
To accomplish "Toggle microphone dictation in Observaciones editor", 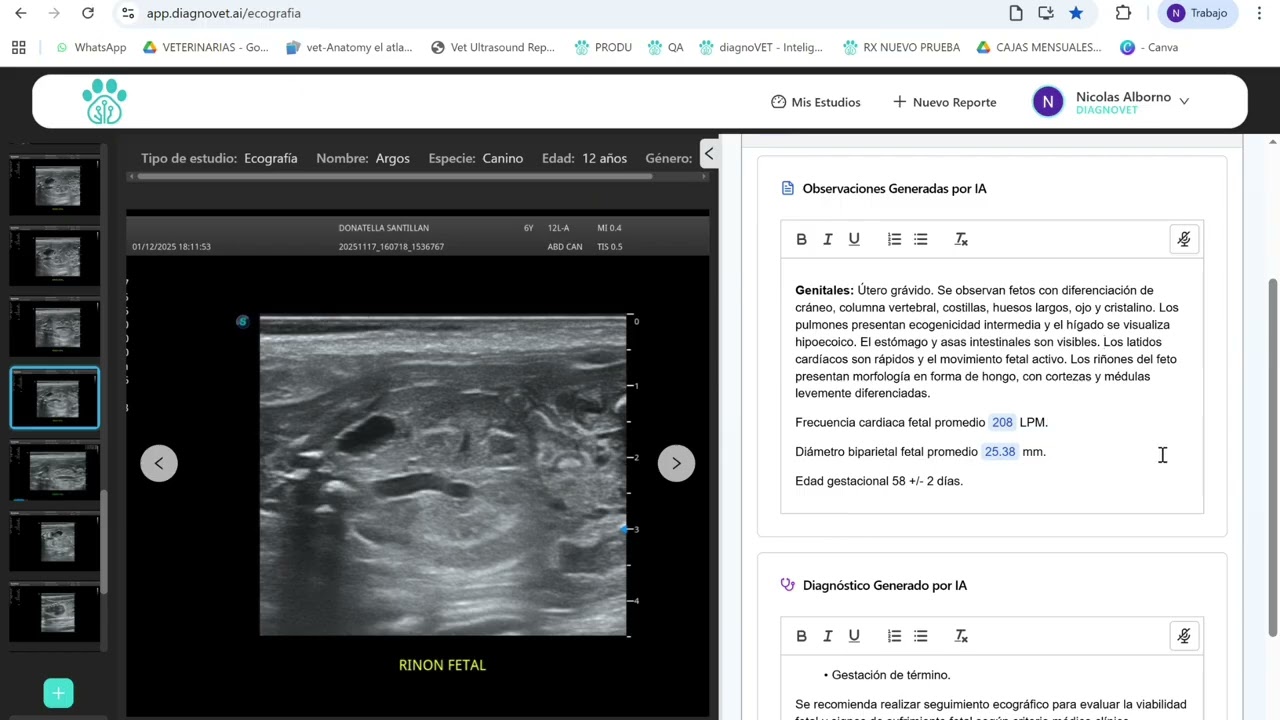I will (1184, 239).
